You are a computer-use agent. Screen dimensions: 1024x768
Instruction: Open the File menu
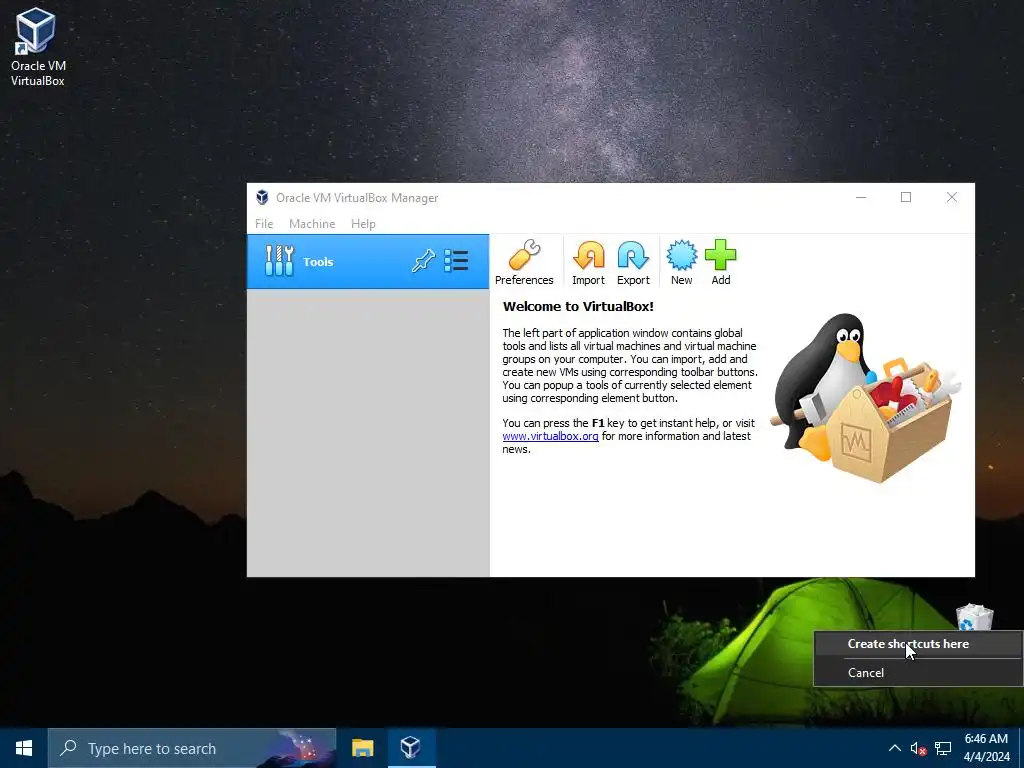(264, 223)
